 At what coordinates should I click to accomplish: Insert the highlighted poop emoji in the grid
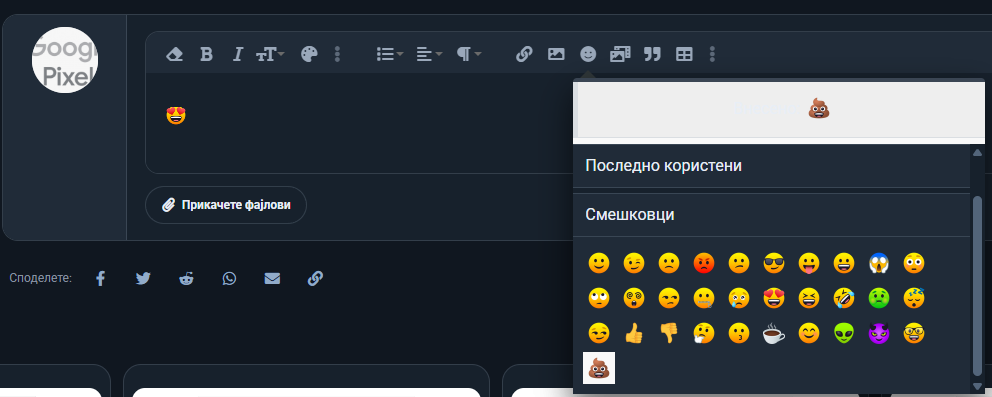click(598, 368)
